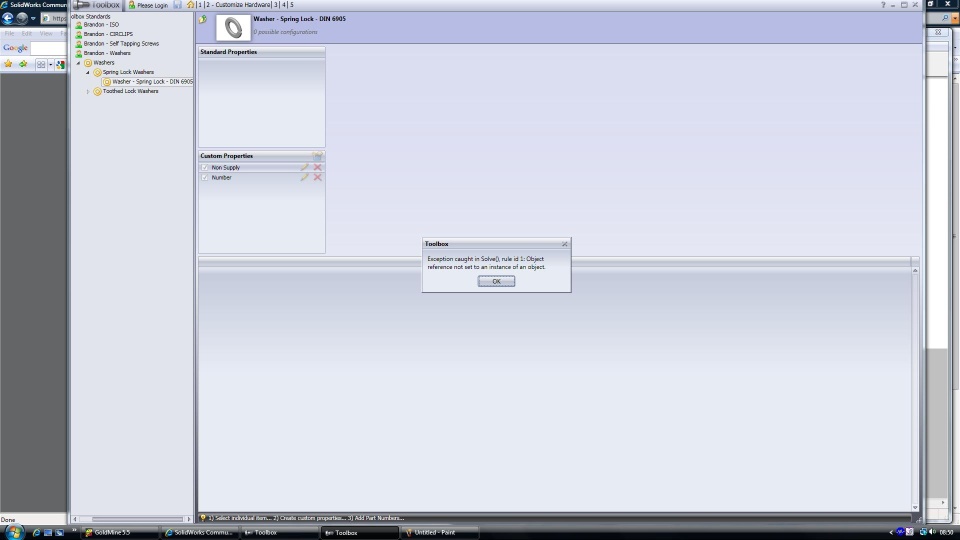Image resolution: width=960 pixels, height=540 pixels.
Task: Click OK in the Toolbox error dialog
Action: click(496, 281)
